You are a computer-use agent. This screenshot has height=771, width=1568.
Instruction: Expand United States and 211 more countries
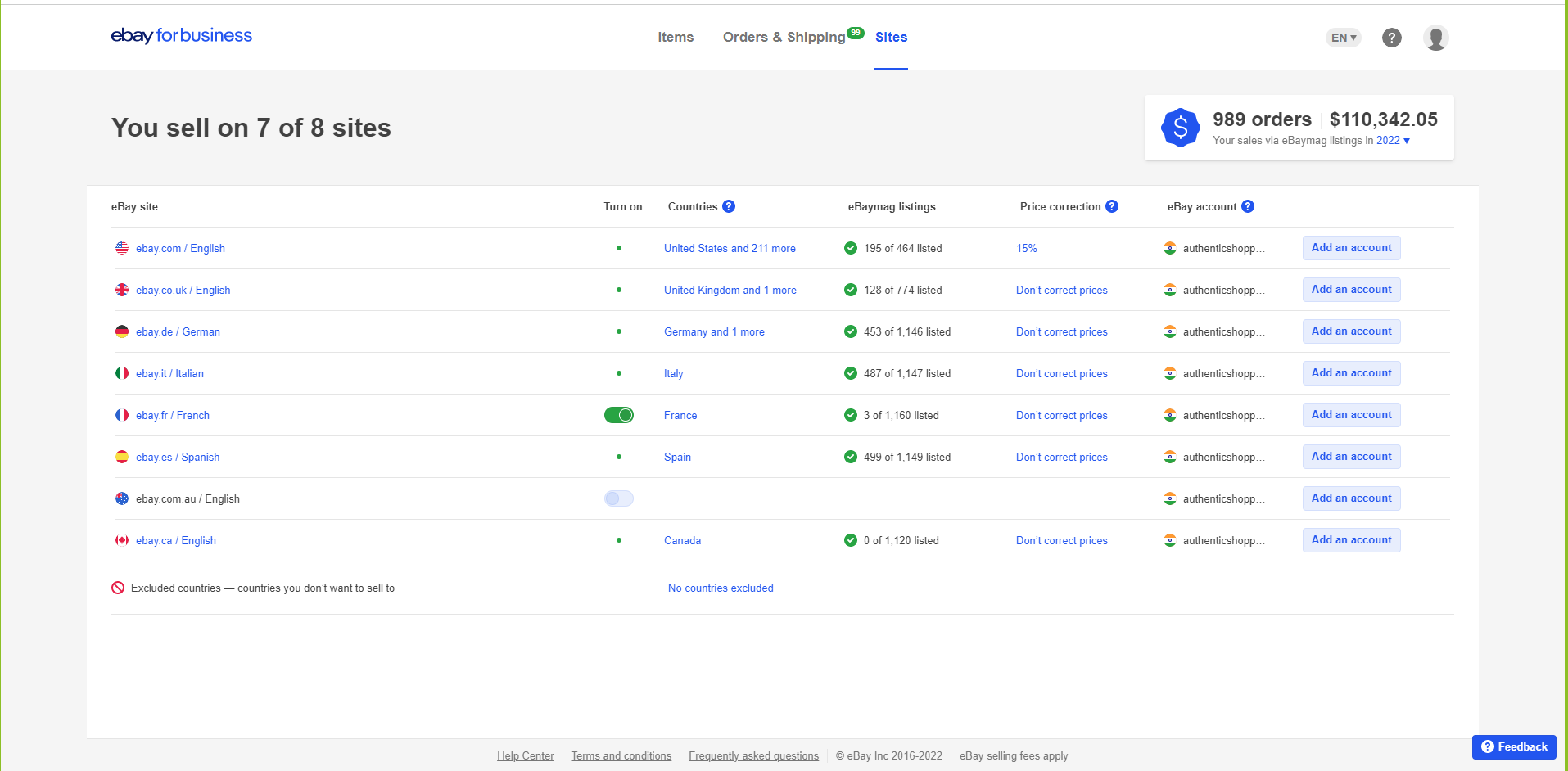tap(730, 248)
